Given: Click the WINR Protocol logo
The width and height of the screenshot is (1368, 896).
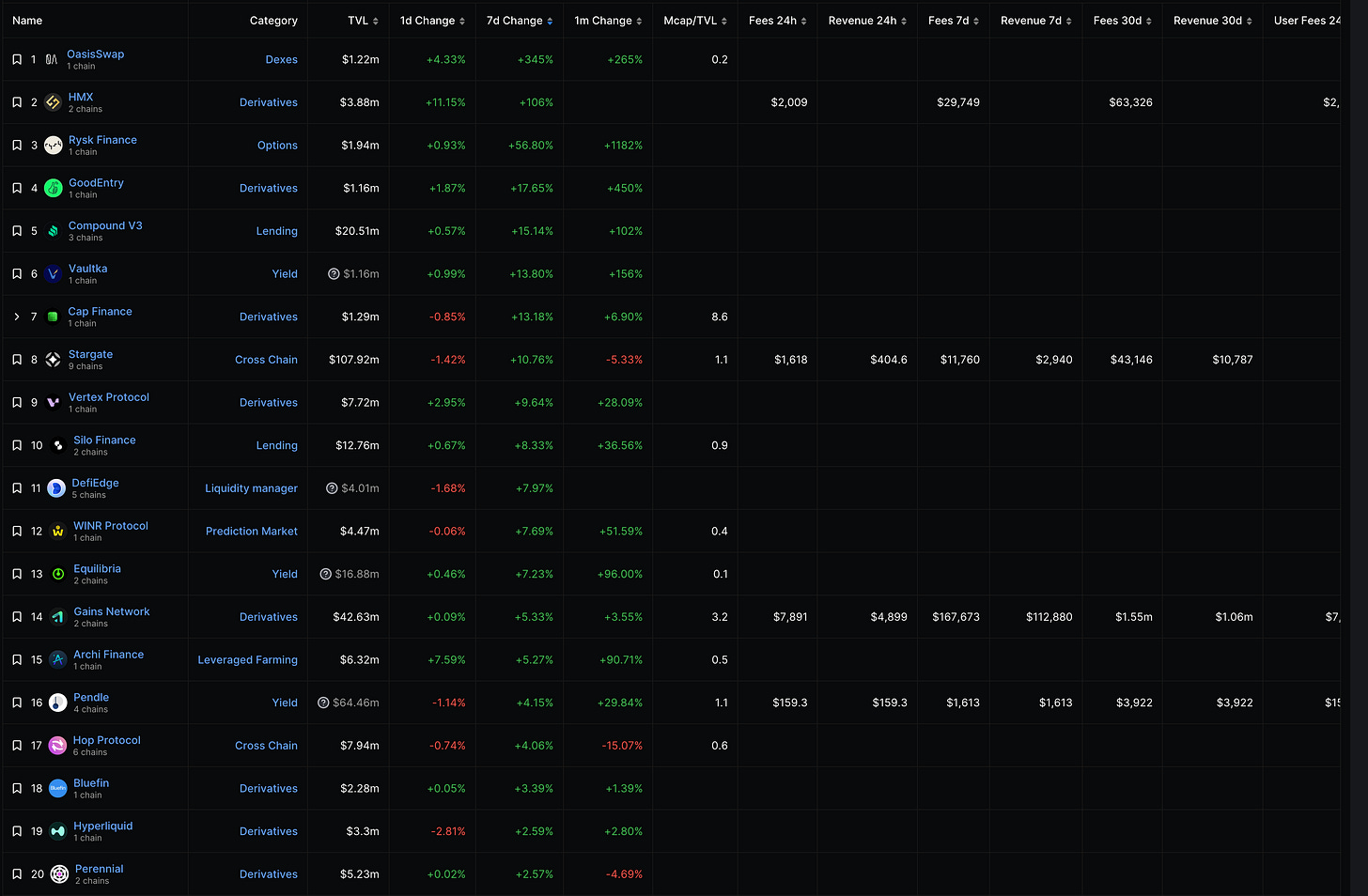Looking at the screenshot, I should pyautogui.click(x=58, y=532).
